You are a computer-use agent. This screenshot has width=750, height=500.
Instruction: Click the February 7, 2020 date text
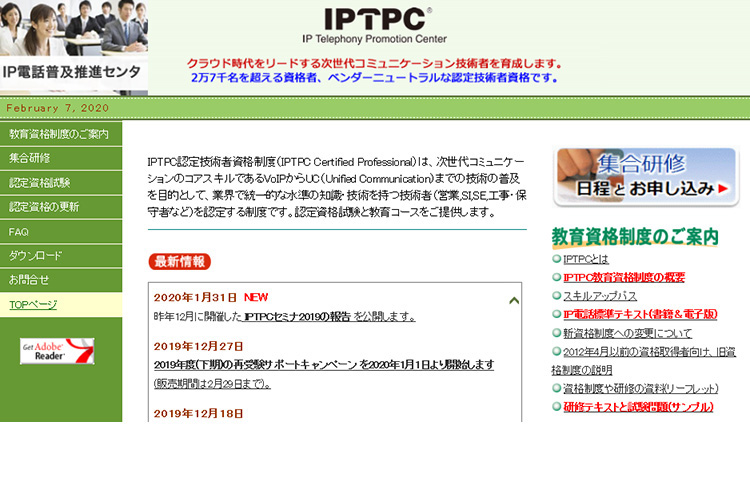[57, 108]
